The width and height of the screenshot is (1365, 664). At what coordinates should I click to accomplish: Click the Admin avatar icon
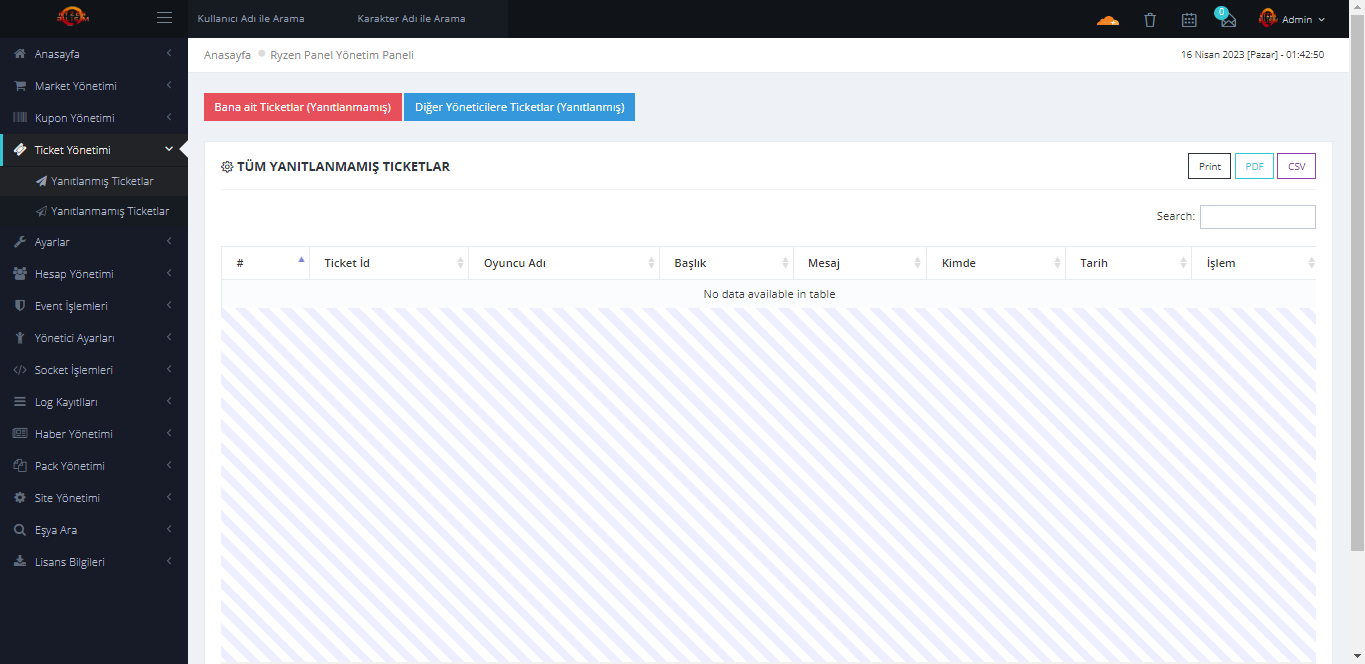1267,18
